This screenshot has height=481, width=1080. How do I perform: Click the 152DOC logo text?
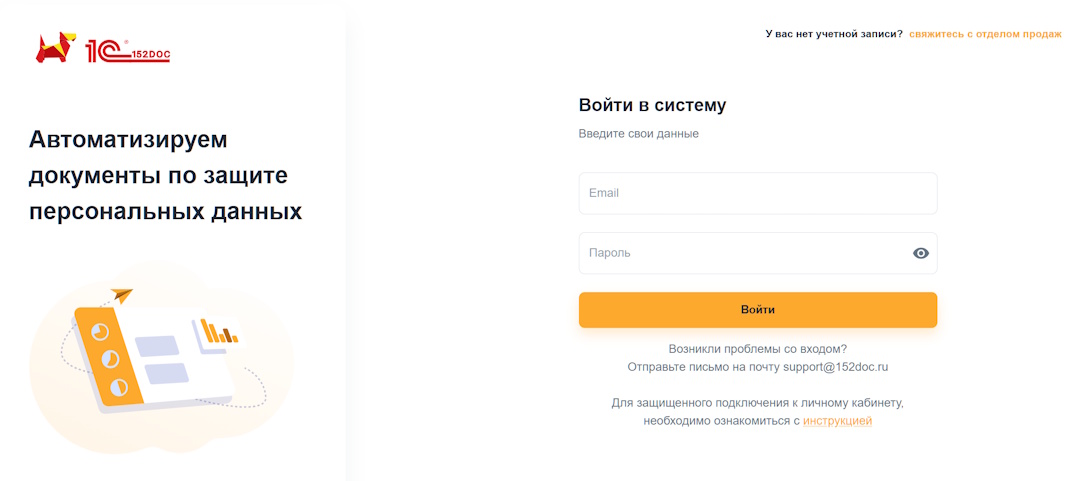pos(150,56)
